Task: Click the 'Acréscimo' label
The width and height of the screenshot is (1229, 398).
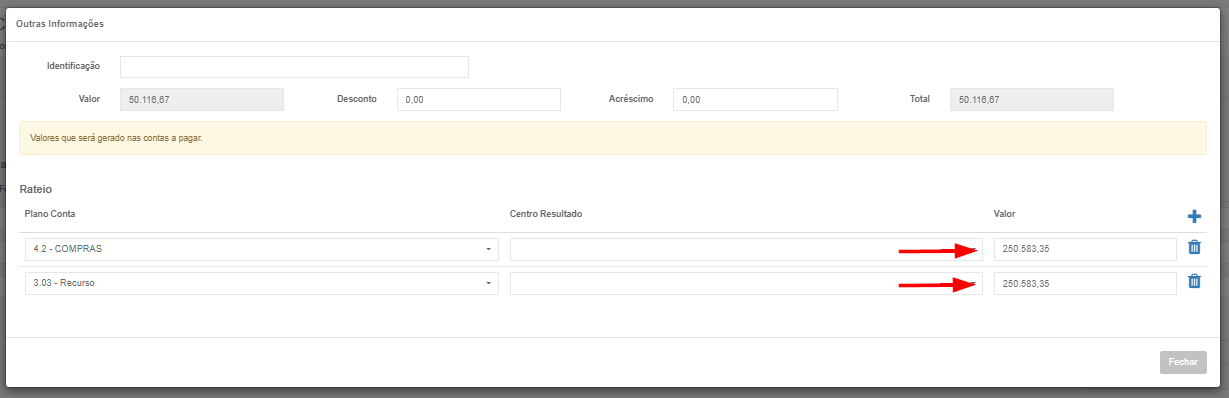Action: click(631, 100)
